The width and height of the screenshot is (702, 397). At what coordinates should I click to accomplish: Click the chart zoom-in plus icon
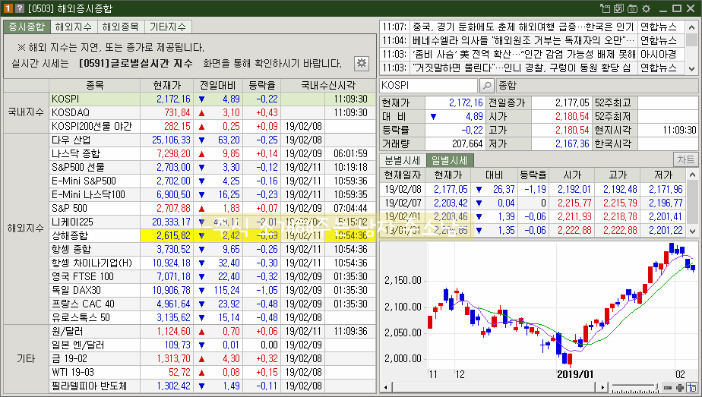(x=680, y=388)
